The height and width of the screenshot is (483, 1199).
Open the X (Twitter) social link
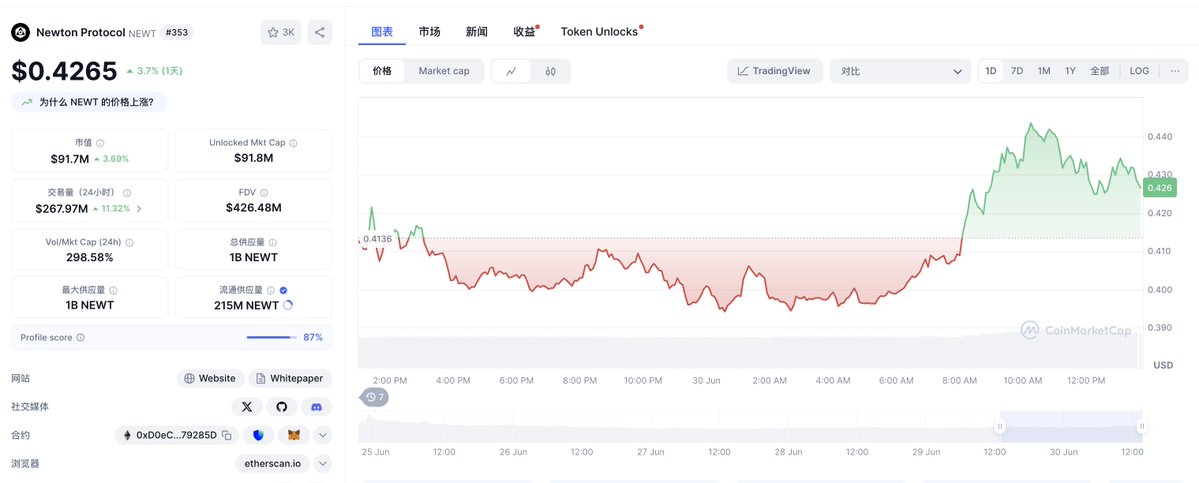(x=246, y=407)
